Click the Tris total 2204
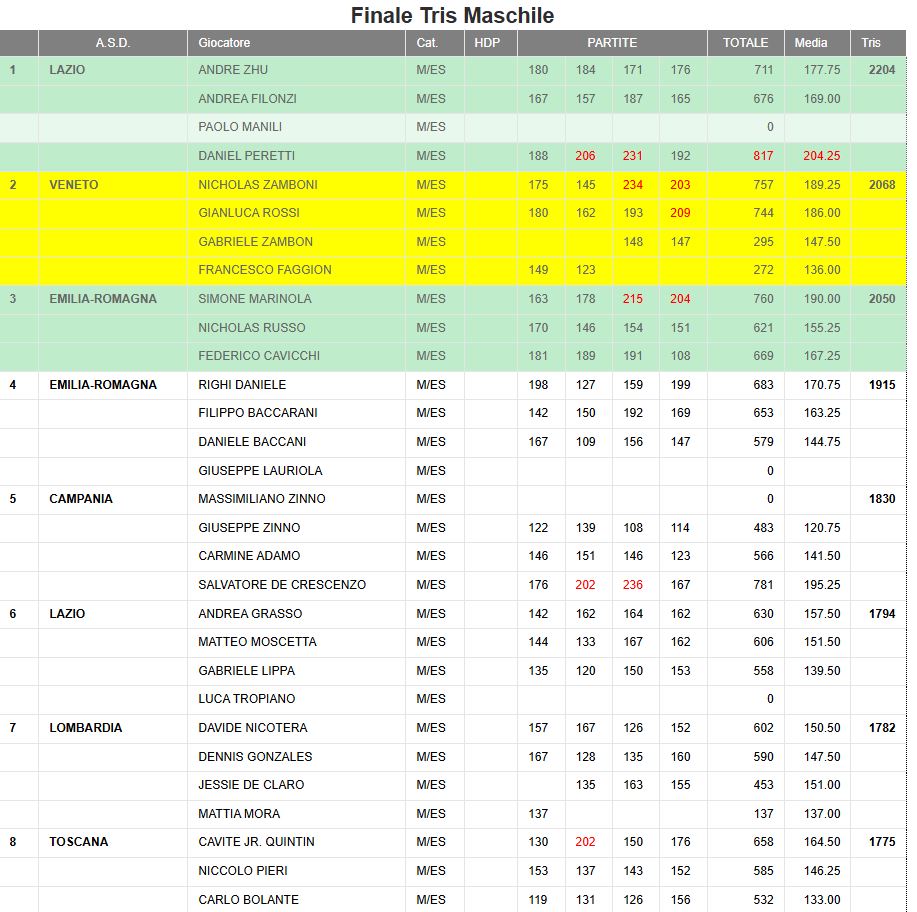 [881, 70]
